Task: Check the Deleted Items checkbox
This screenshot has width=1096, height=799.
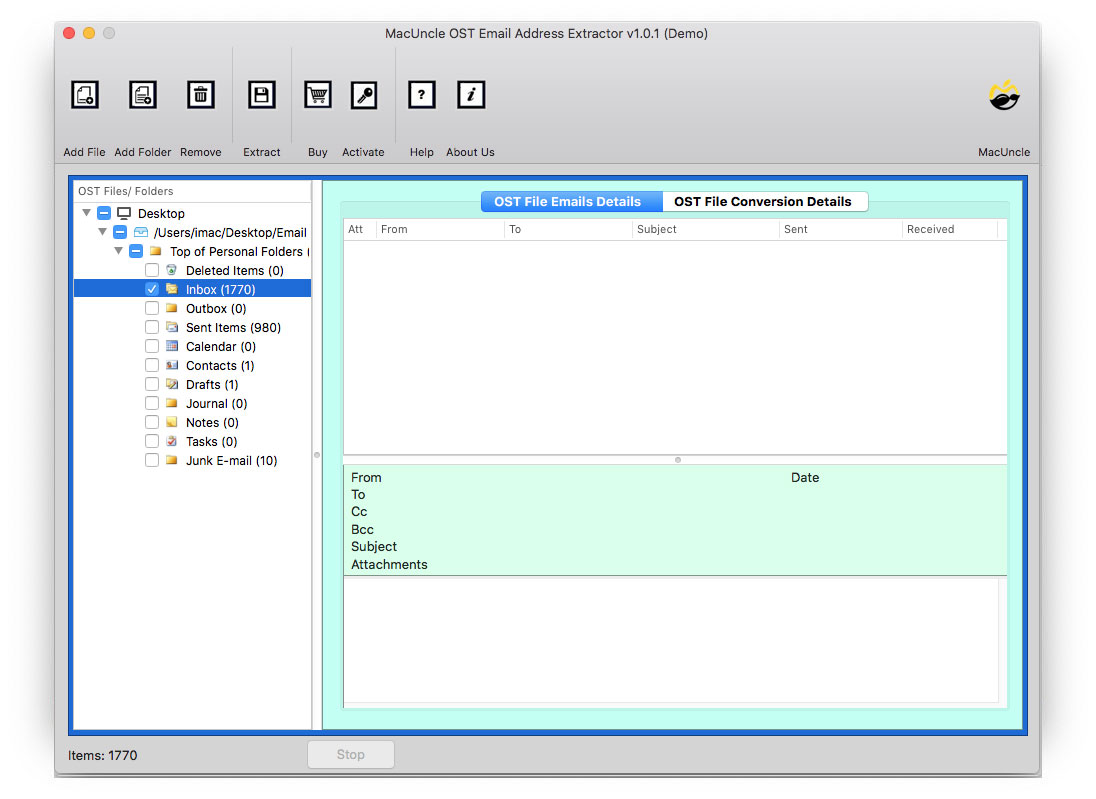Action: click(x=152, y=270)
